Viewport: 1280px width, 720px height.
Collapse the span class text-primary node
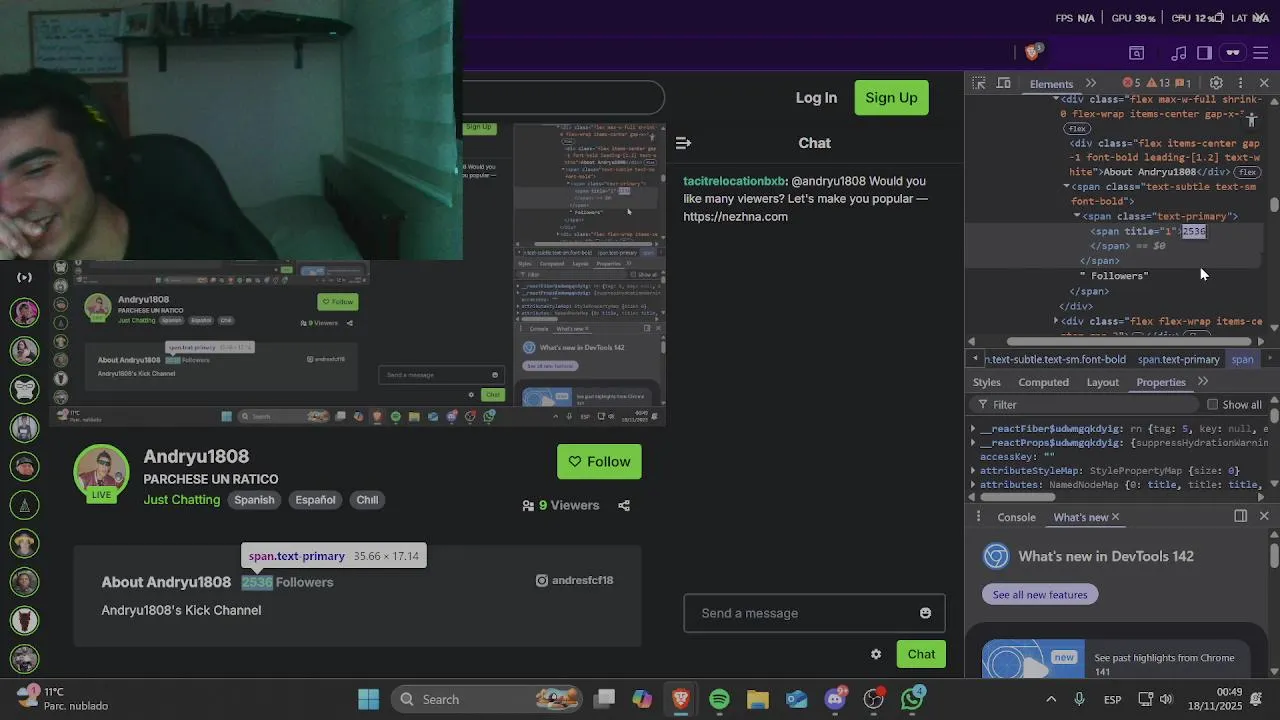tap(1077, 216)
